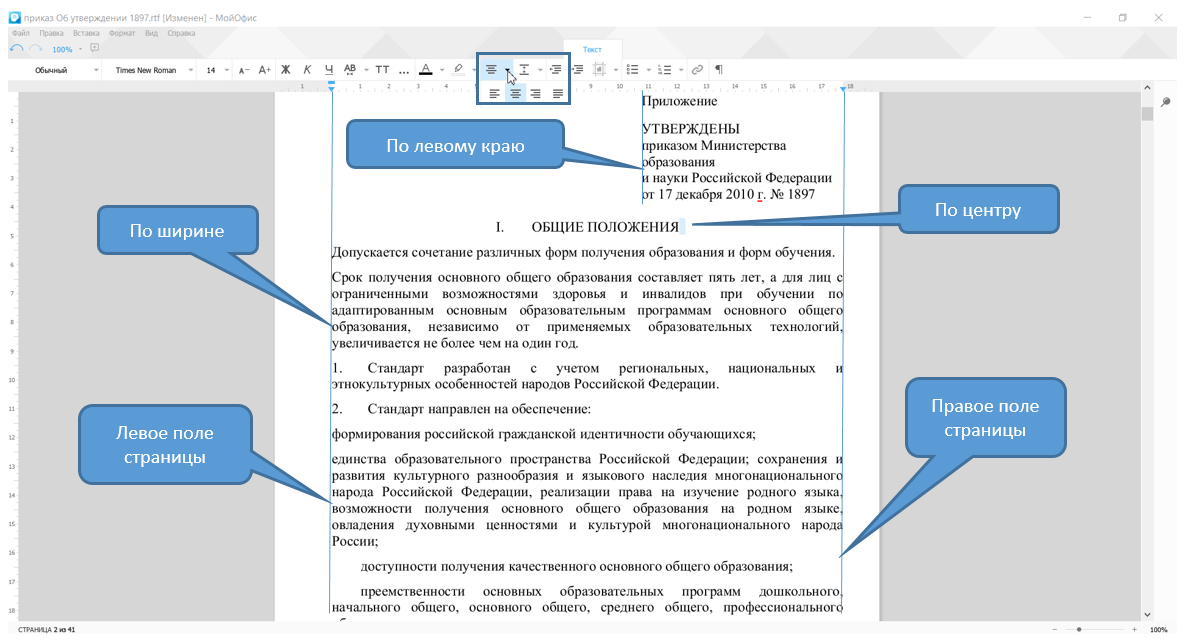Increase font size with the A+ icon

pos(264,70)
